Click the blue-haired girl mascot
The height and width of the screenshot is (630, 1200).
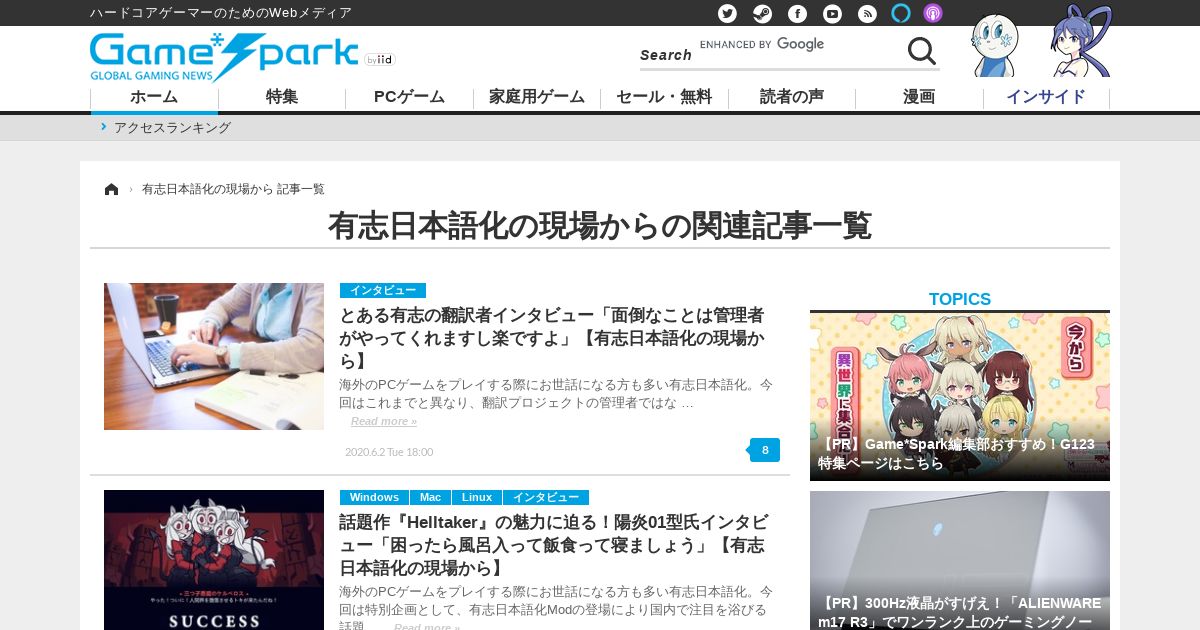[1080, 42]
